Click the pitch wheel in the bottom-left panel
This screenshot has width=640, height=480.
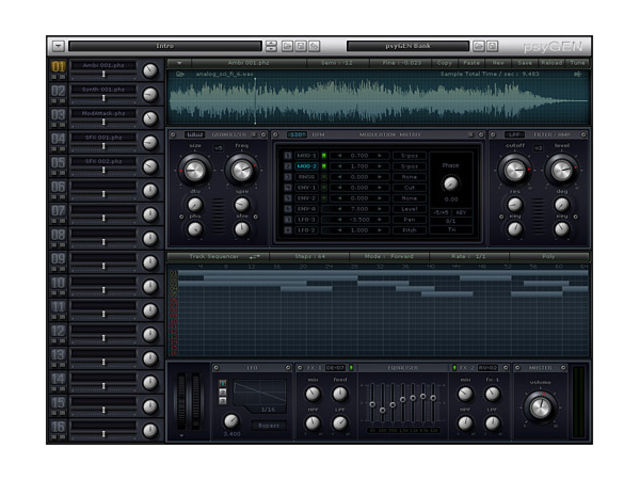click(x=181, y=402)
